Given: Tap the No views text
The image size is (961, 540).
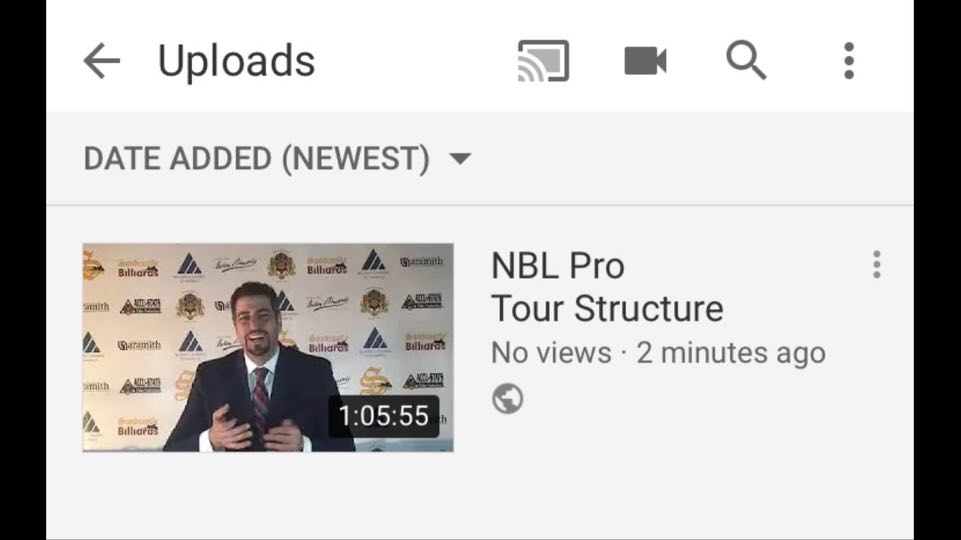Looking at the screenshot, I should click(551, 353).
